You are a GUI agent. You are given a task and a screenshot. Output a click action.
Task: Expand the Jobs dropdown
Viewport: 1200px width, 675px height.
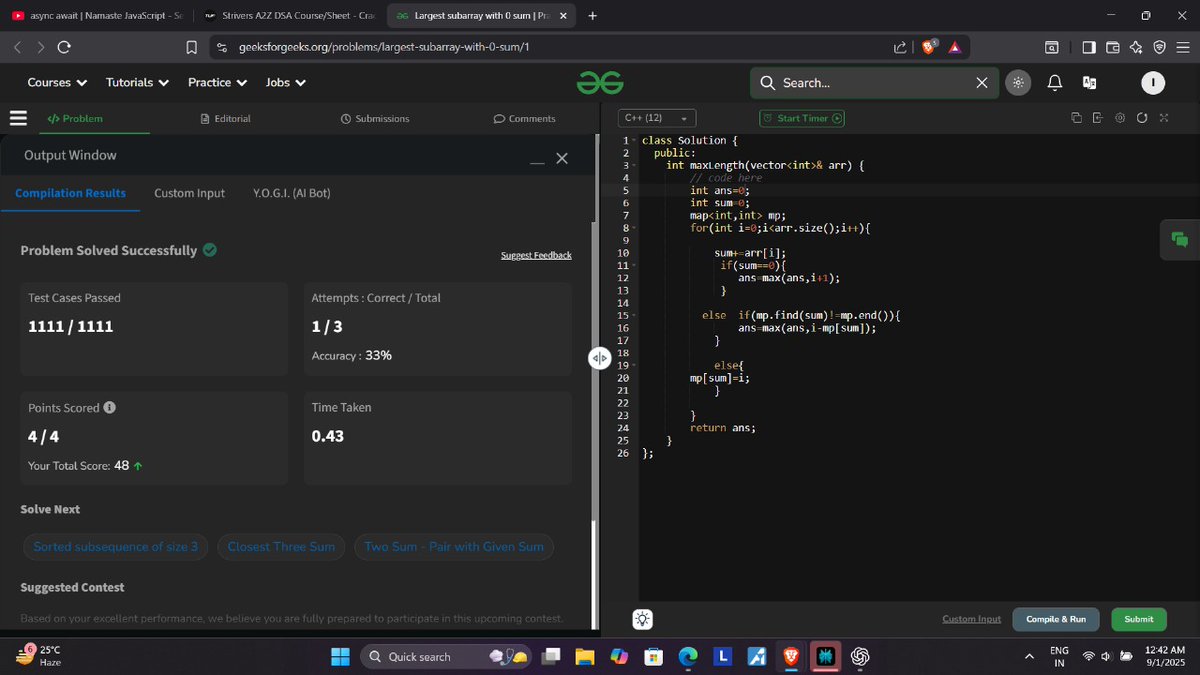point(286,83)
